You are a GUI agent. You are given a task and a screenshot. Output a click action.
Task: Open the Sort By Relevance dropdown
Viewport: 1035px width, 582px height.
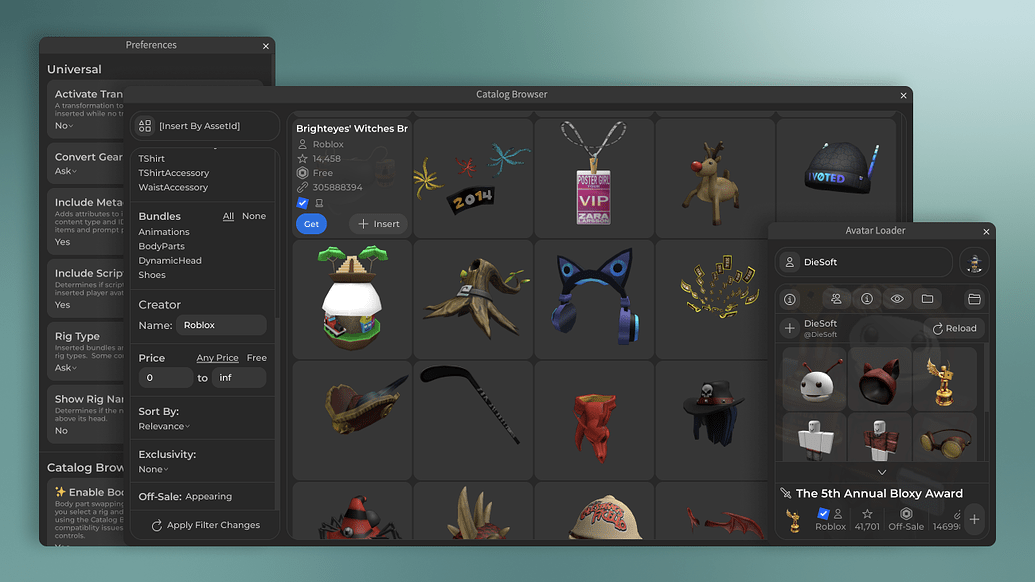(x=166, y=425)
